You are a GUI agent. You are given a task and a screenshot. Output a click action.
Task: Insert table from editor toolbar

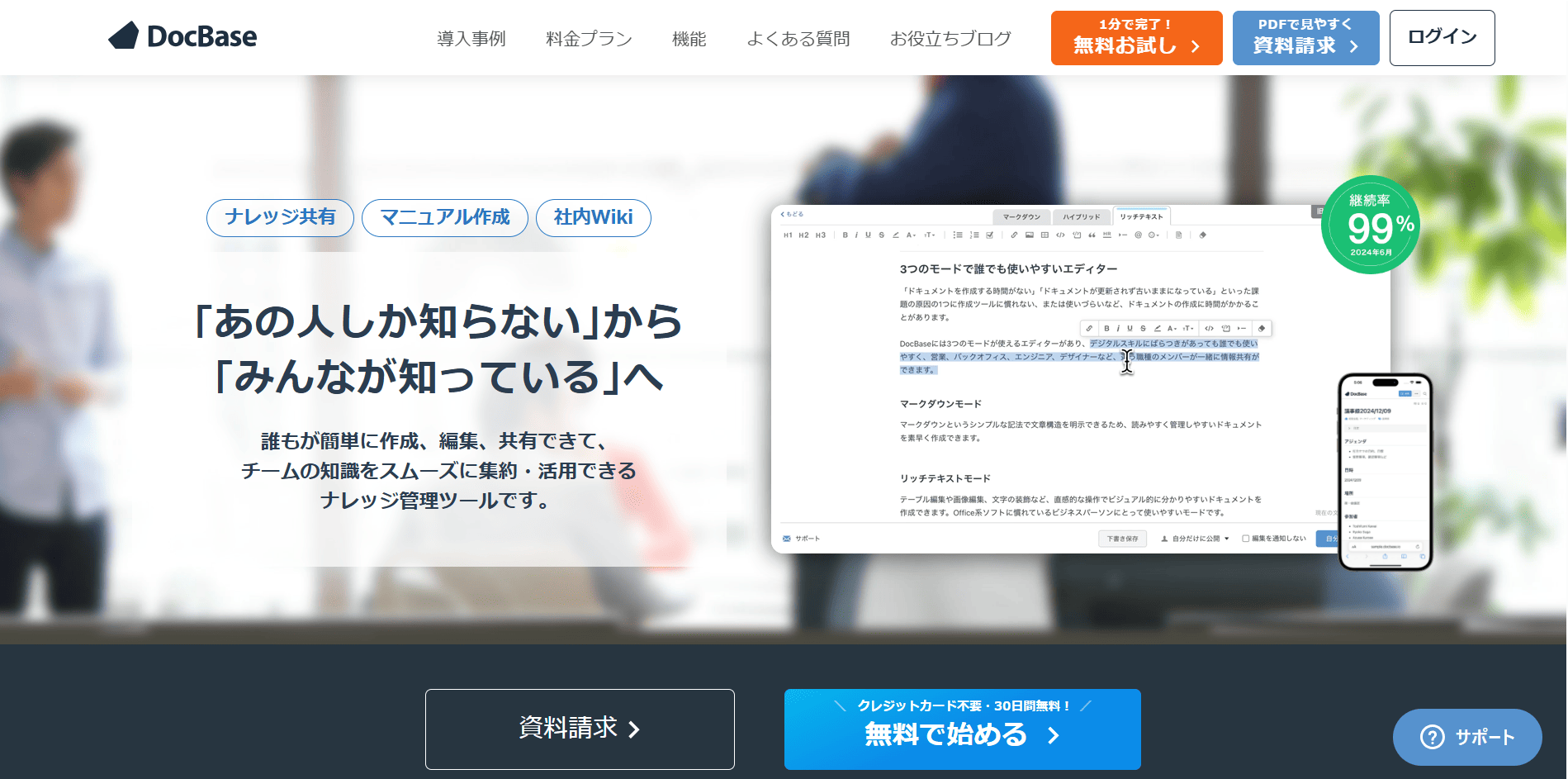(x=1045, y=235)
